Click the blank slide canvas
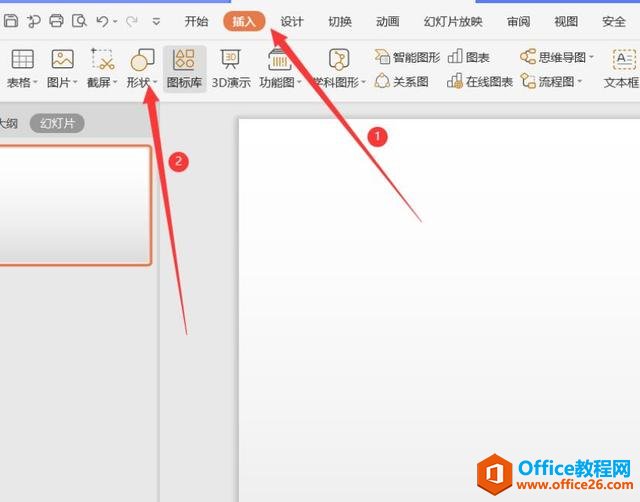Screen dimensions: 640x502 pos(439,310)
